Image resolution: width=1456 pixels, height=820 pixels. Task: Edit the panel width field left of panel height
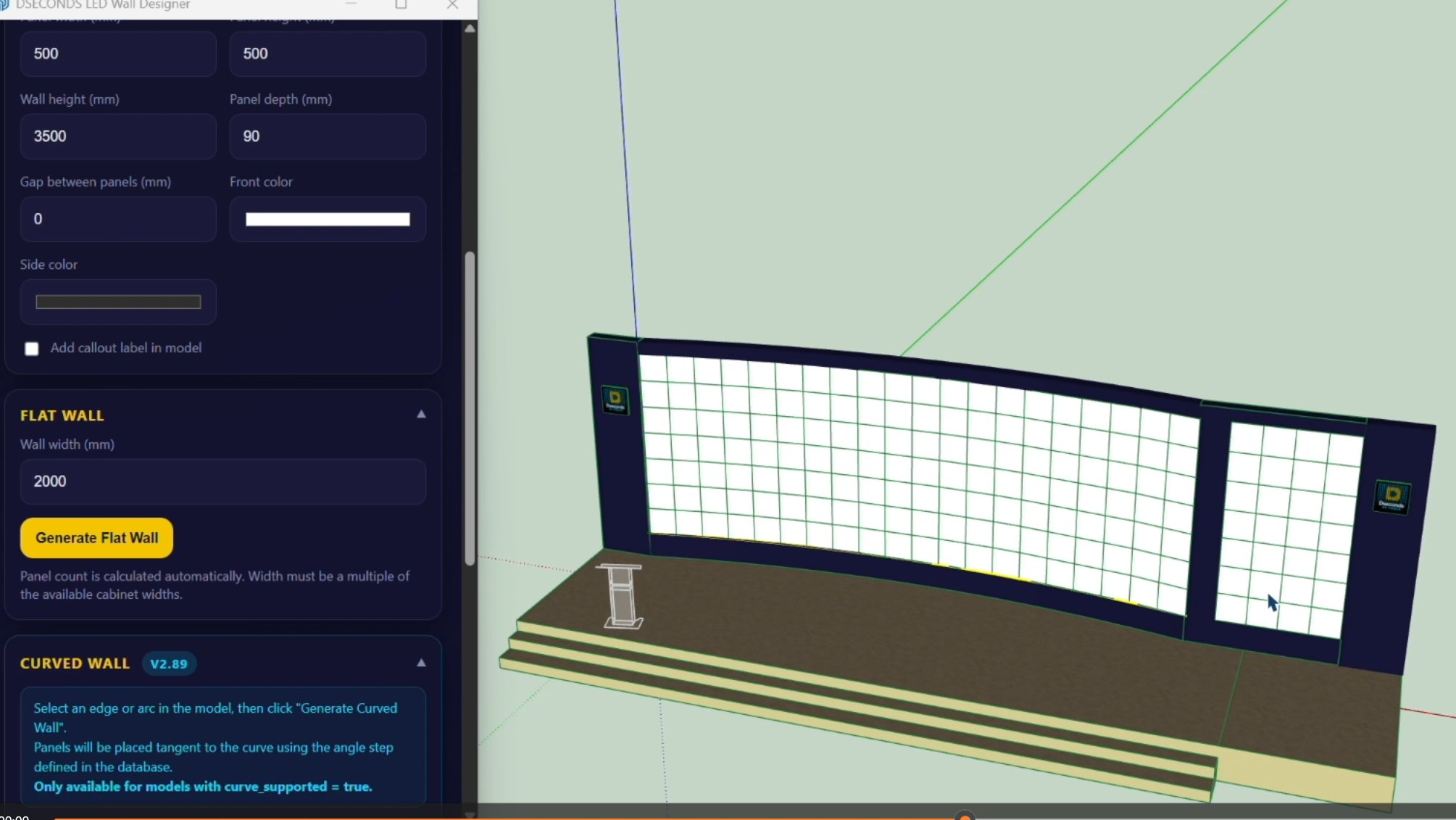click(x=118, y=54)
